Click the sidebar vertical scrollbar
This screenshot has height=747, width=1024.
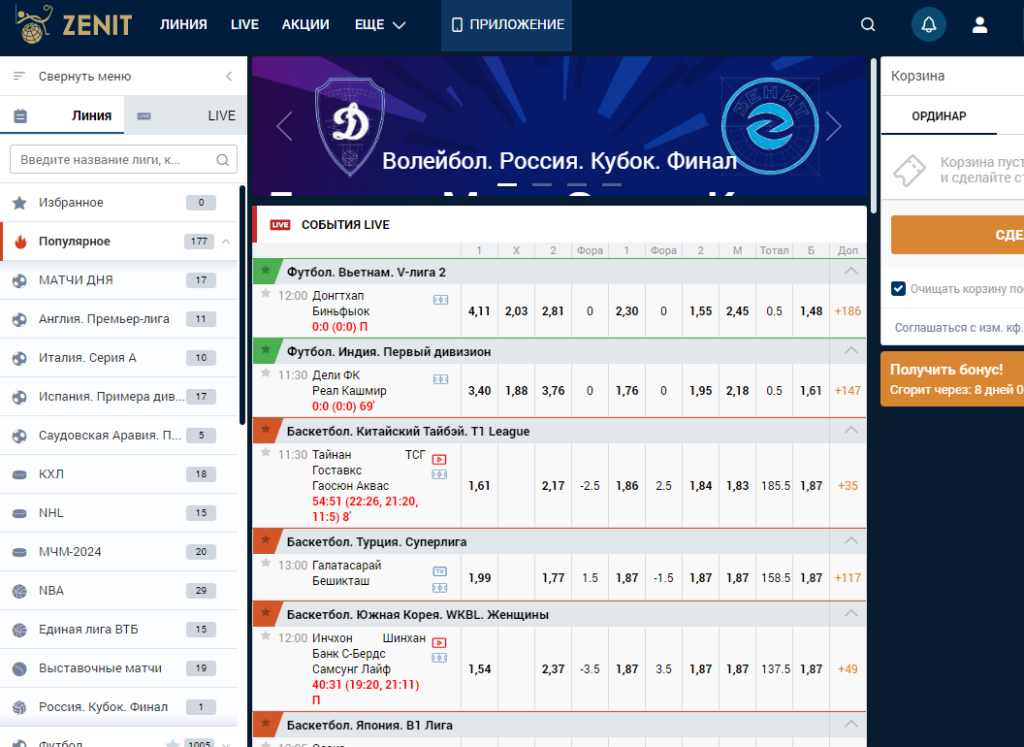(x=242, y=306)
